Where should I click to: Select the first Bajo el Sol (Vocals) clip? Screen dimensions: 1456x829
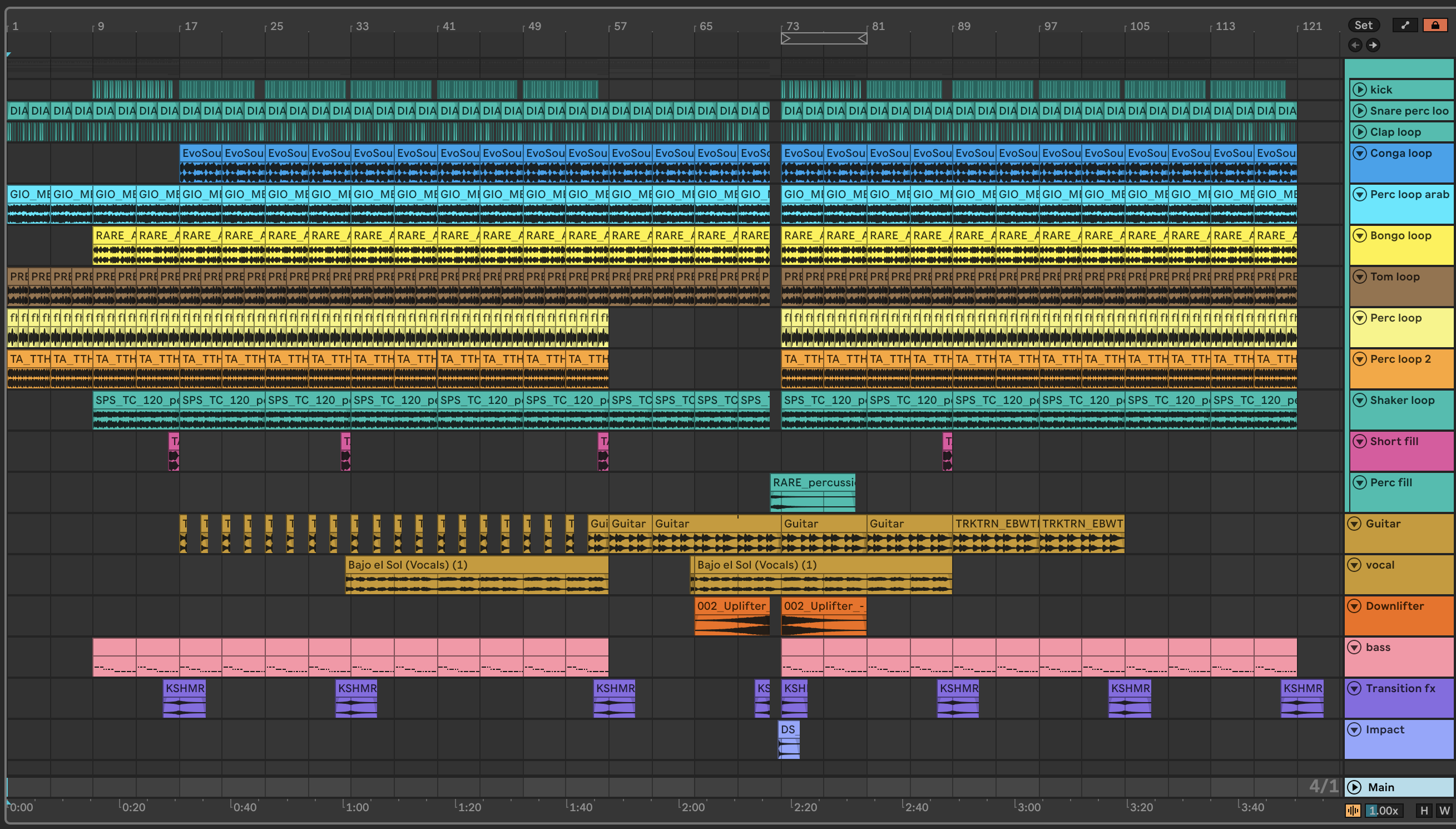click(x=477, y=575)
